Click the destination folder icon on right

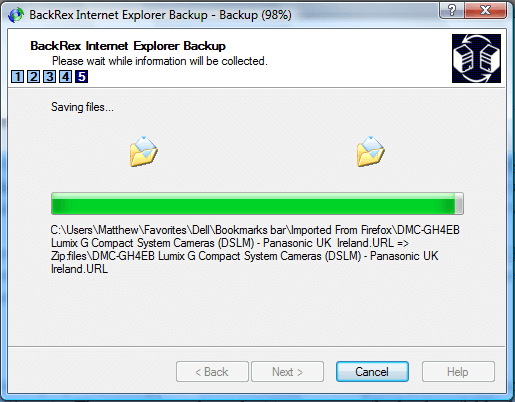pos(370,152)
